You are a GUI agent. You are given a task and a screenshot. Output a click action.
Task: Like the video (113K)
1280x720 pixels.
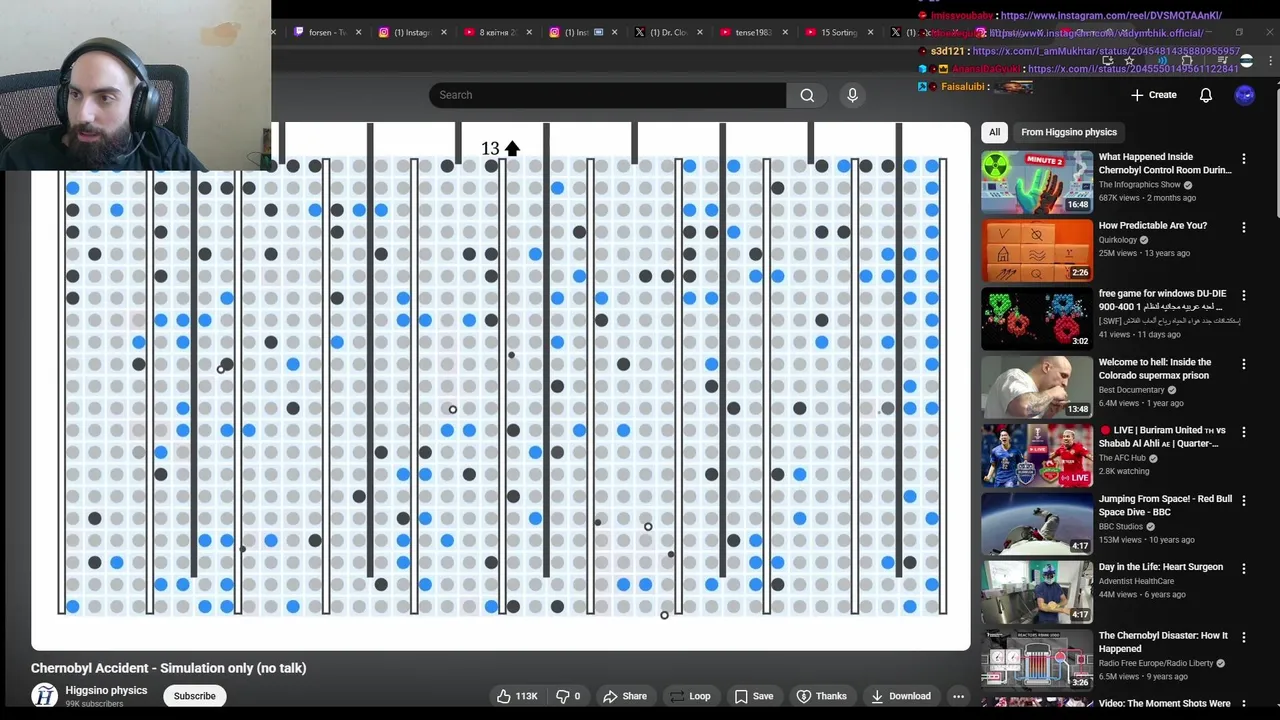click(517, 696)
